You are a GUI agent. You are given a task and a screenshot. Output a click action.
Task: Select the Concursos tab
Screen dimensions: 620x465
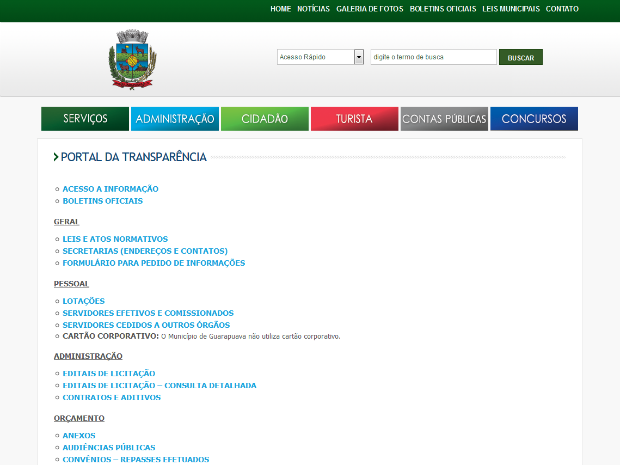533,119
